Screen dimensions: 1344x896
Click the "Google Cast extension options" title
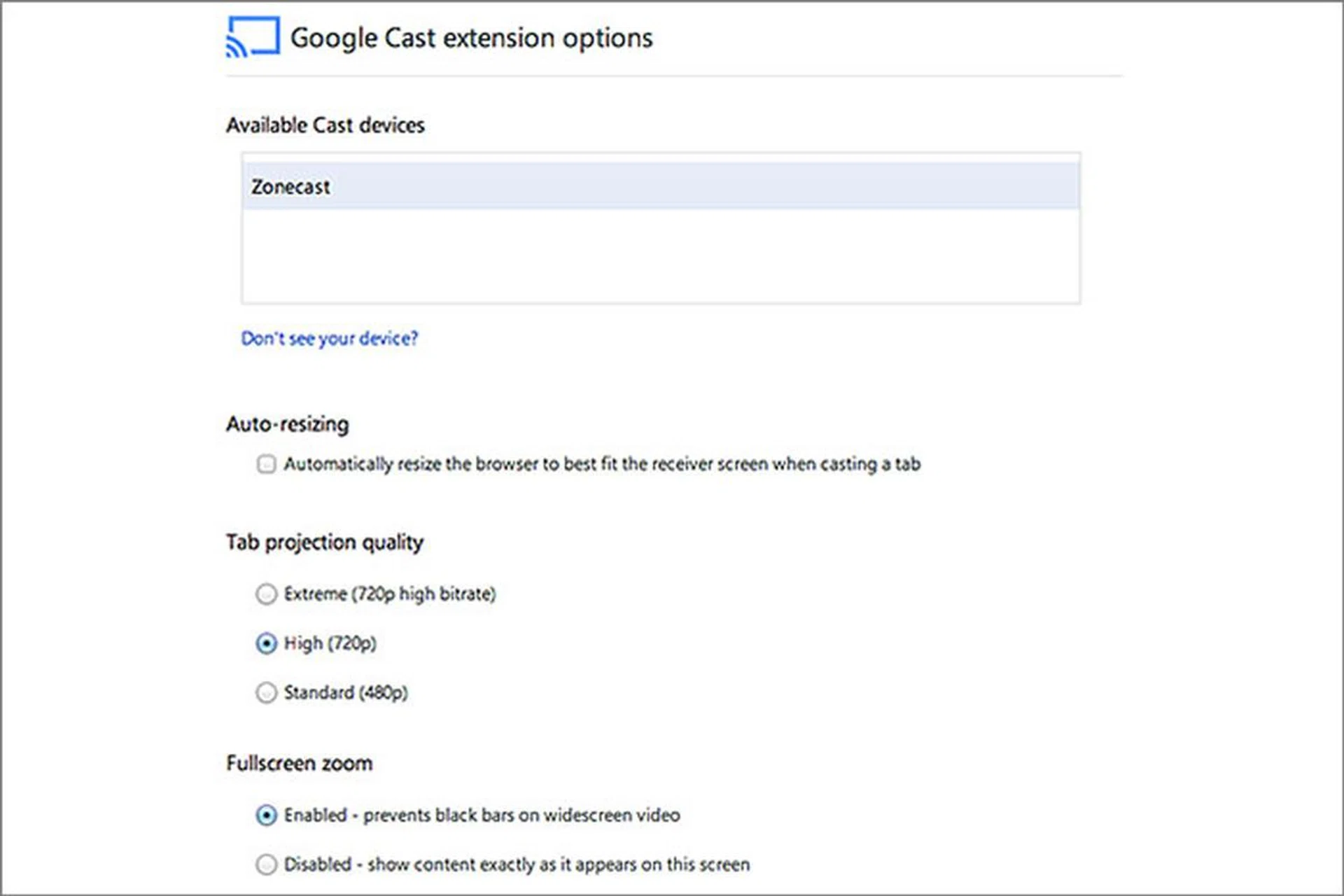472,38
